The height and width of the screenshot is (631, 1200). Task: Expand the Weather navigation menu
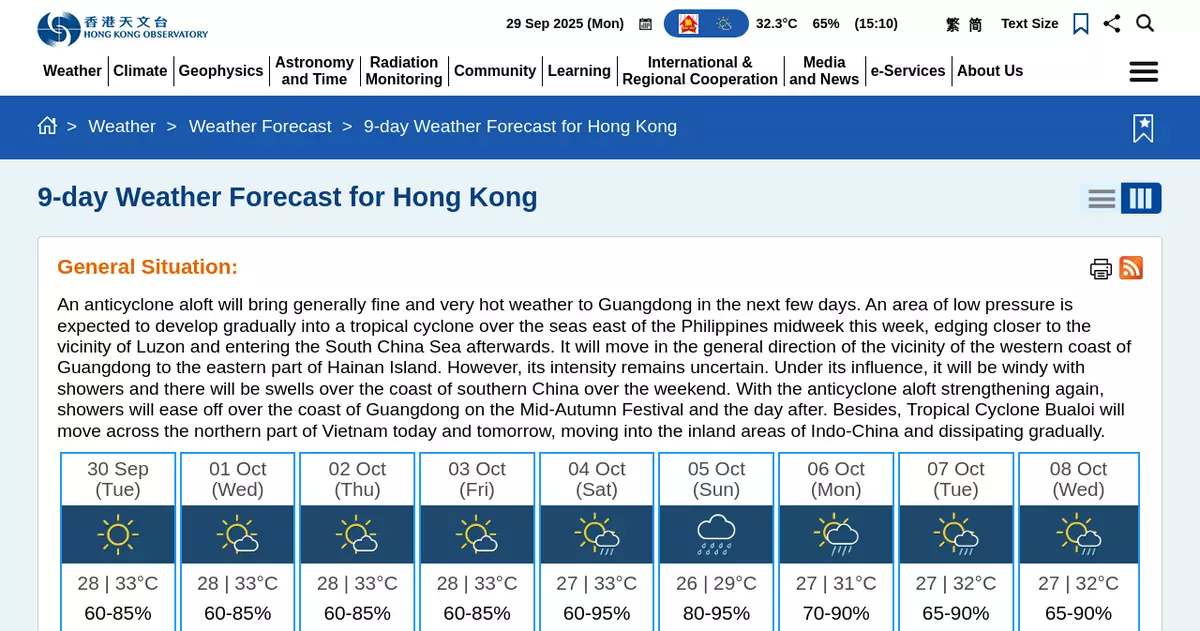(x=72, y=71)
